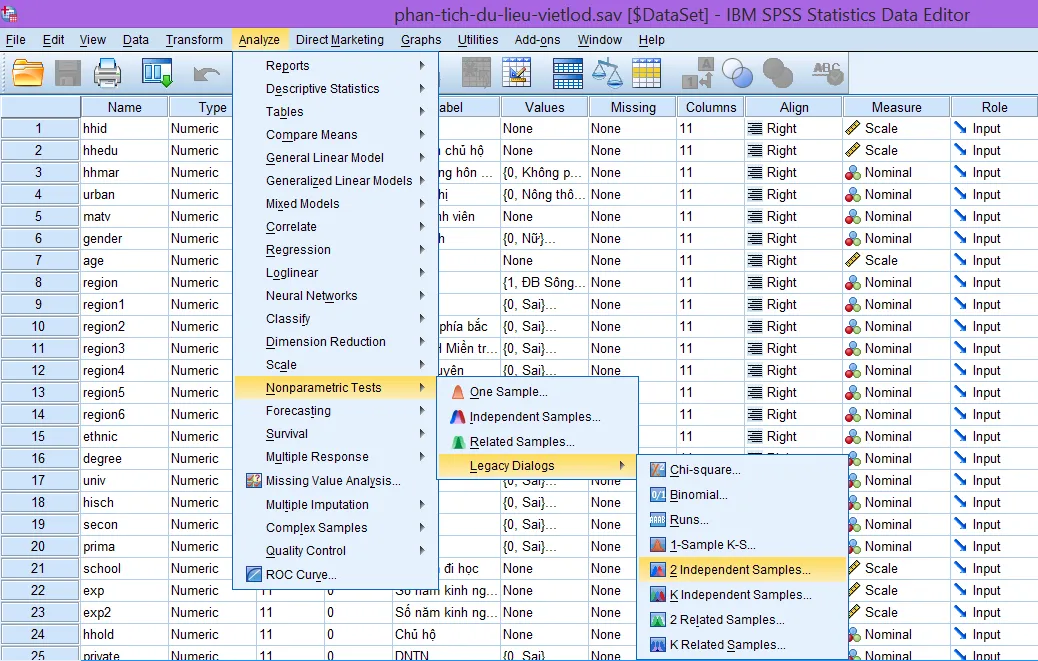Viewport: 1038px width, 661px height.
Task: Click row number 15 for the ethnic variable
Action: click(x=39, y=436)
